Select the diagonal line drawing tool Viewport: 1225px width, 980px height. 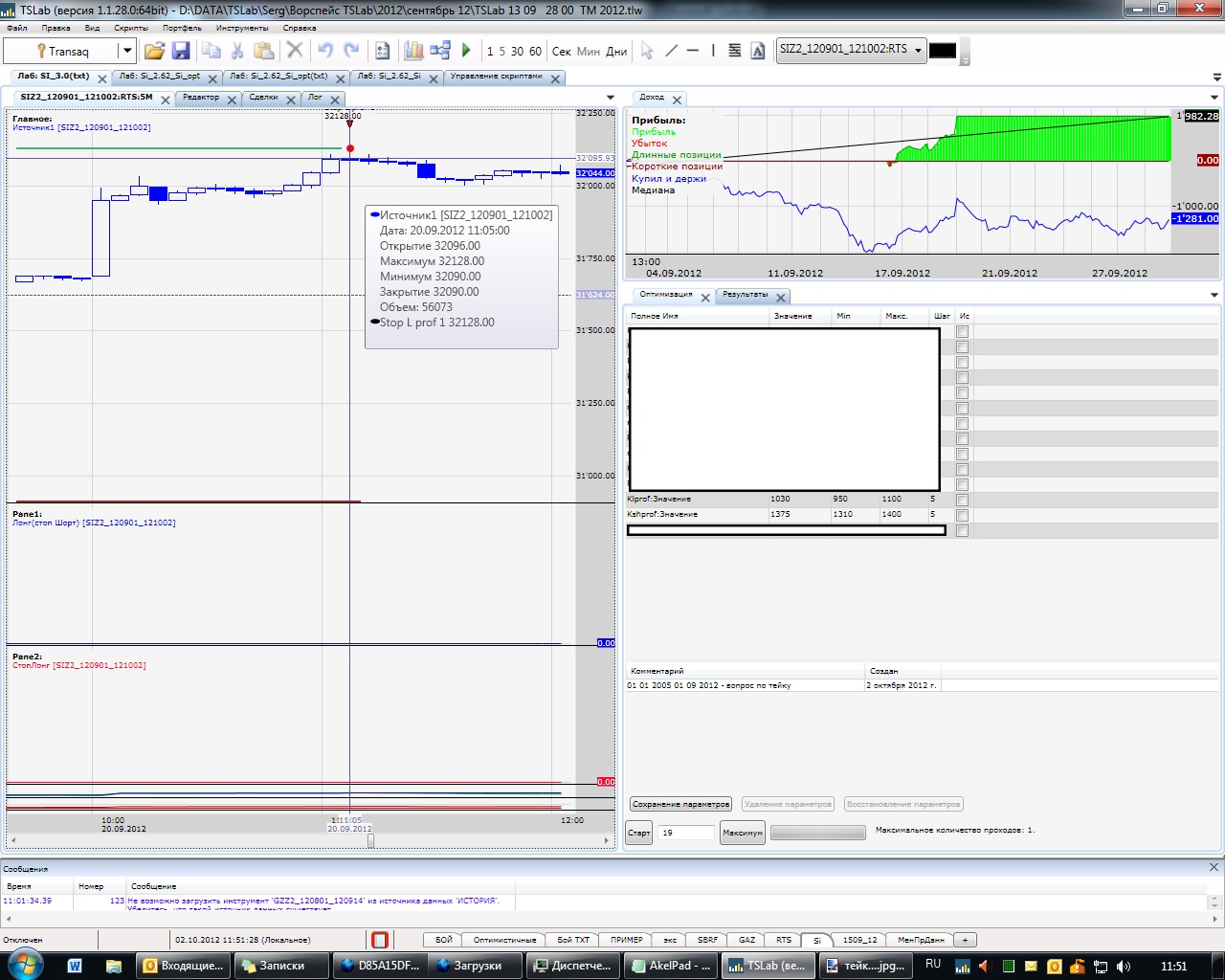pyautogui.click(x=671, y=51)
